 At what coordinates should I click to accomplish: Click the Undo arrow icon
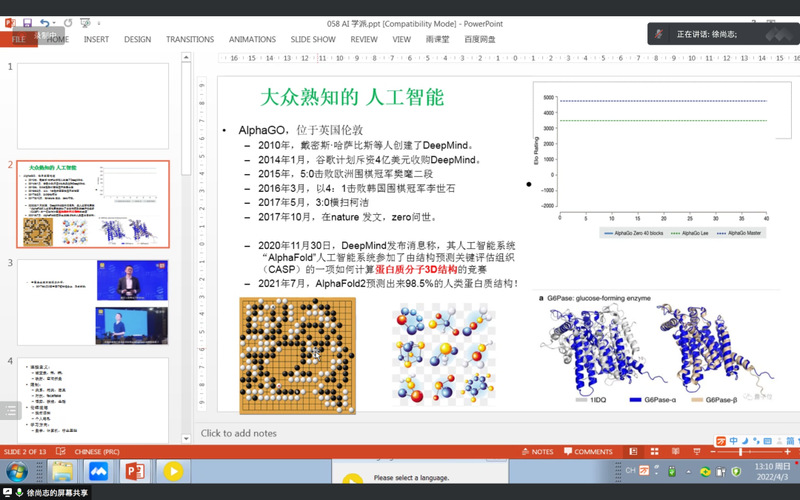(x=46, y=23)
